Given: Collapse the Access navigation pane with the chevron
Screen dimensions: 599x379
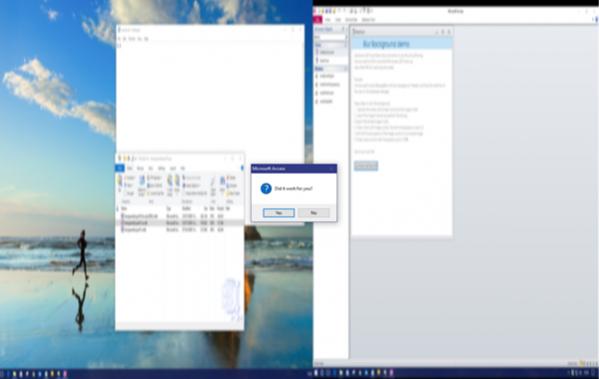Looking at the screenshot, I should pos(343,29).
